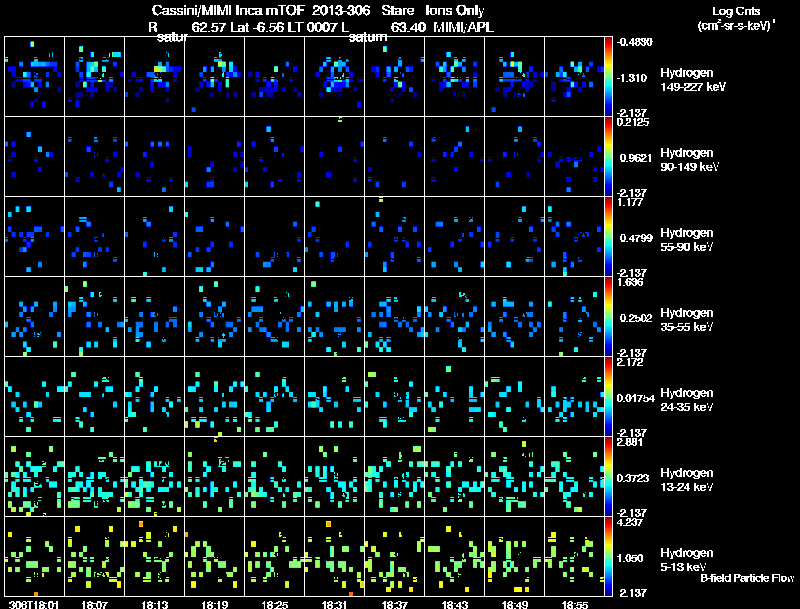This screenshot has height=609, width=800.
Task: Click the Hydrogen 5-13 keV color bar
Action: pyautogui.click(x=609, y=556)
